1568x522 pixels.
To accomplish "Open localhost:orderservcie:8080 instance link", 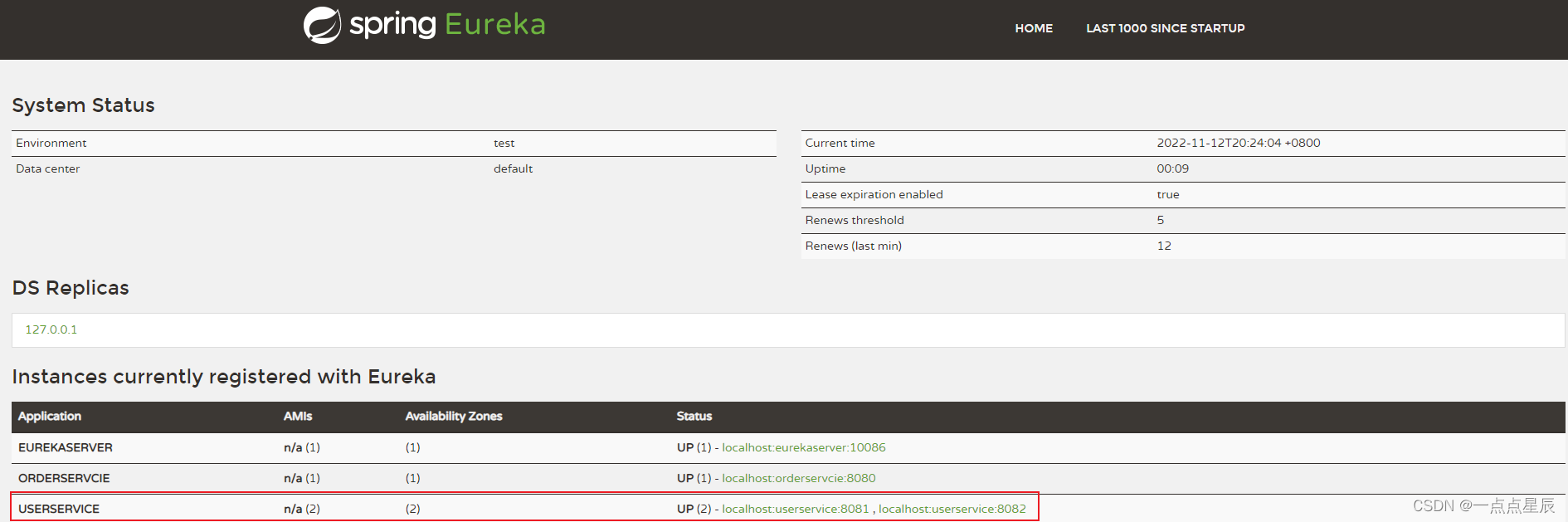I will (x=799, y=478).
